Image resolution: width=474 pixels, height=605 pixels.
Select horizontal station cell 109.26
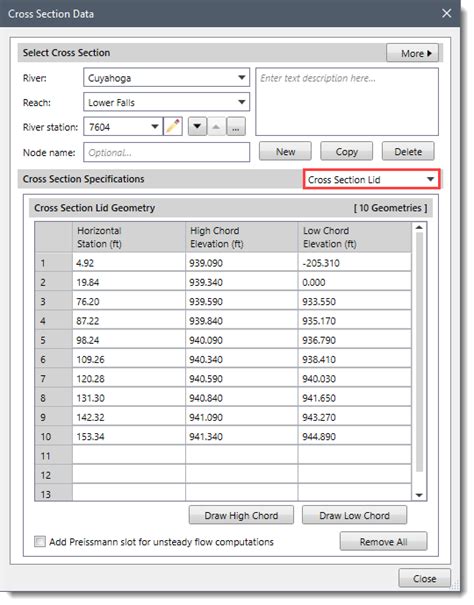click(129, 359)
